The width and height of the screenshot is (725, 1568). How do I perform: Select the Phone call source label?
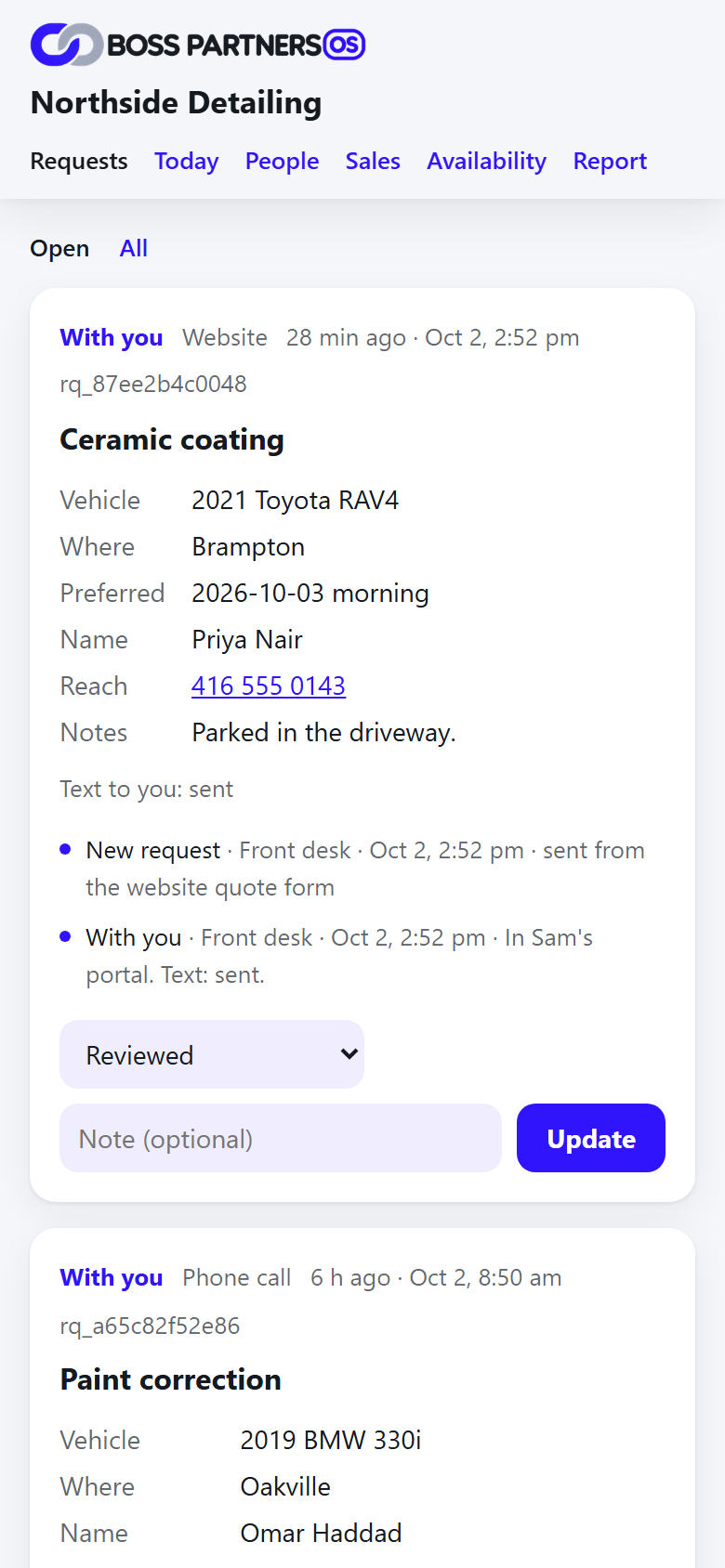[237, 1277]
